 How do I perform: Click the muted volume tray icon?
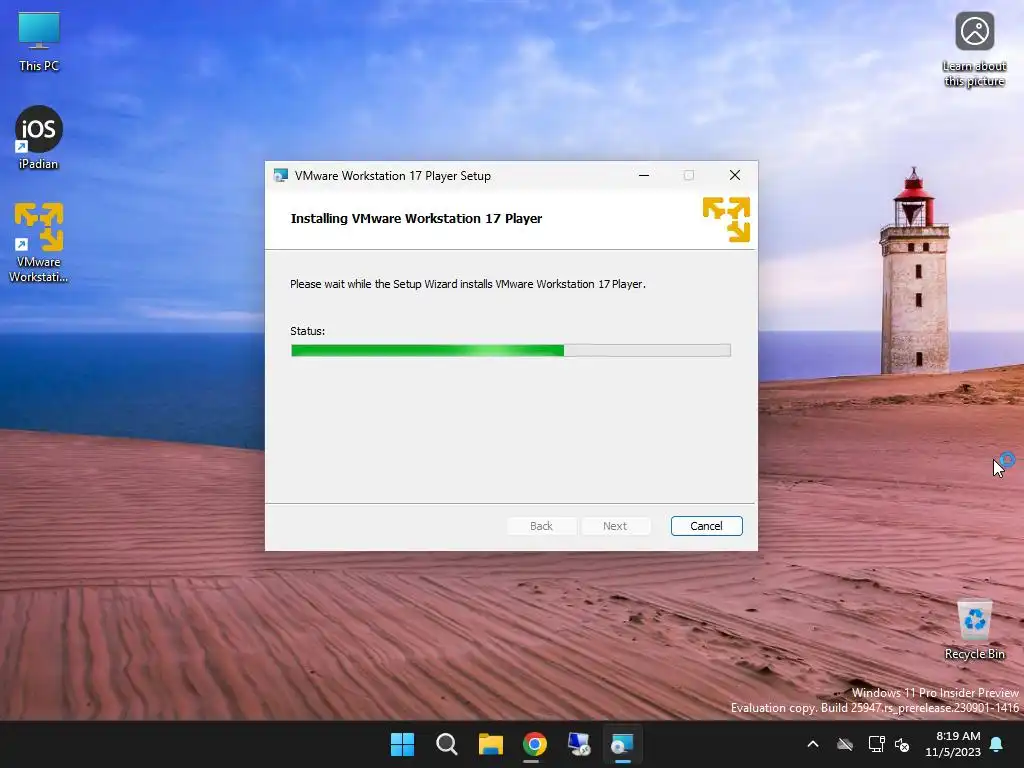[x=903, y=744]
